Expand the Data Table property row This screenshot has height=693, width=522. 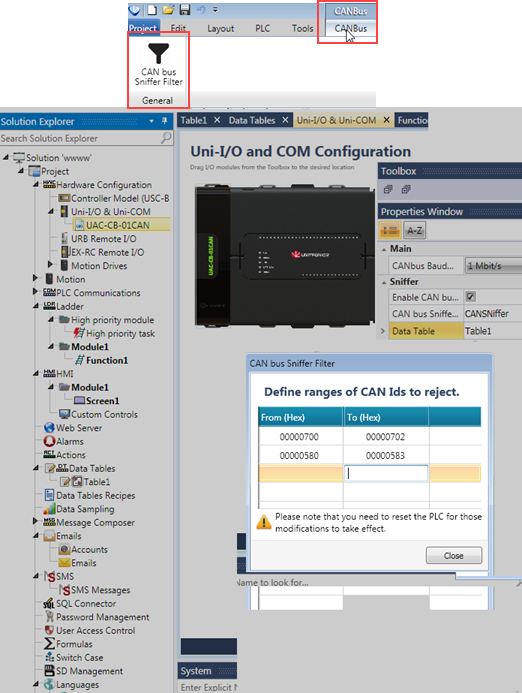382,331
